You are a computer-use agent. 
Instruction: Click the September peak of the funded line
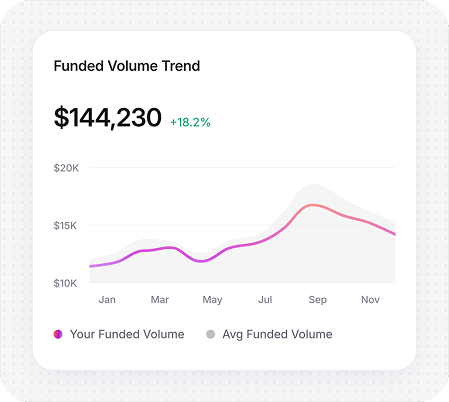pos(312,205)
